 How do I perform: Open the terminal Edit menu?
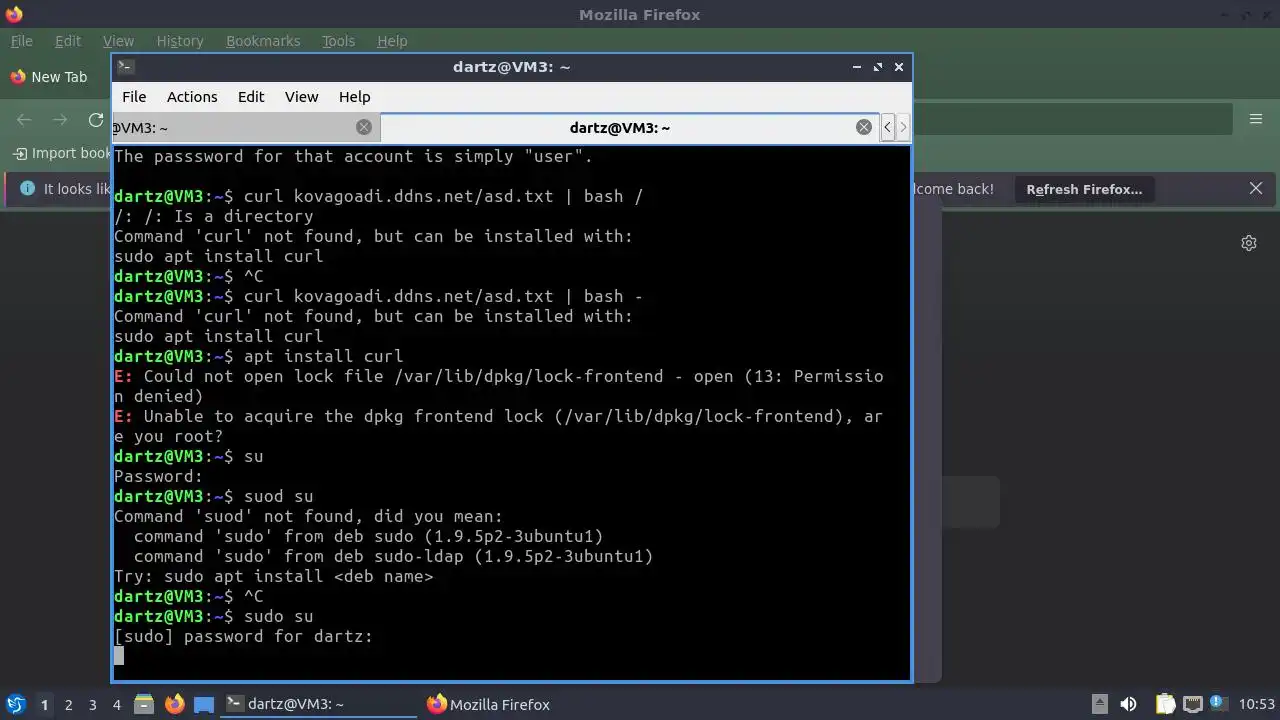251,97
